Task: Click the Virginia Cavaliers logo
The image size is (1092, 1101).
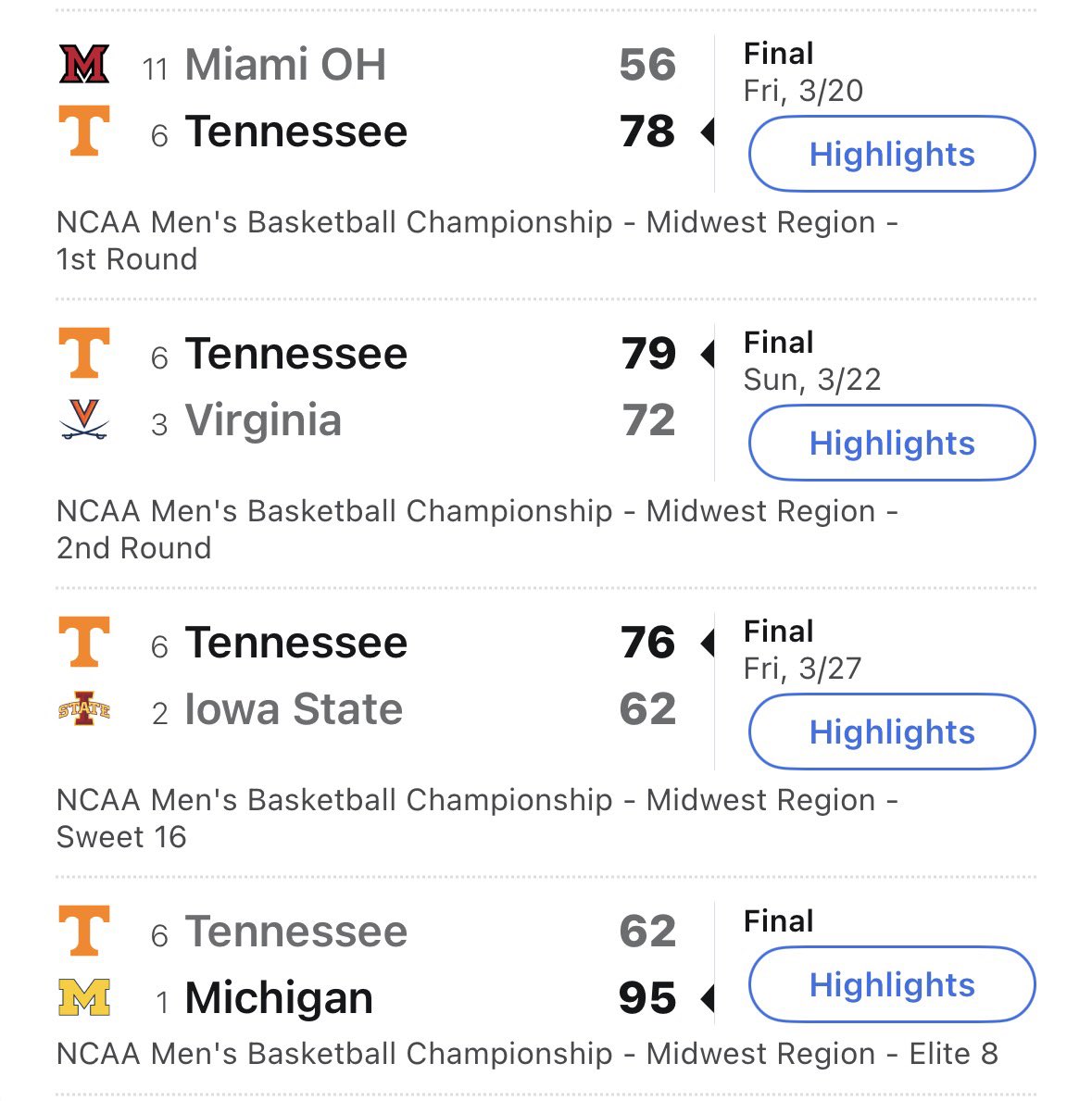Action: (83, 419)
